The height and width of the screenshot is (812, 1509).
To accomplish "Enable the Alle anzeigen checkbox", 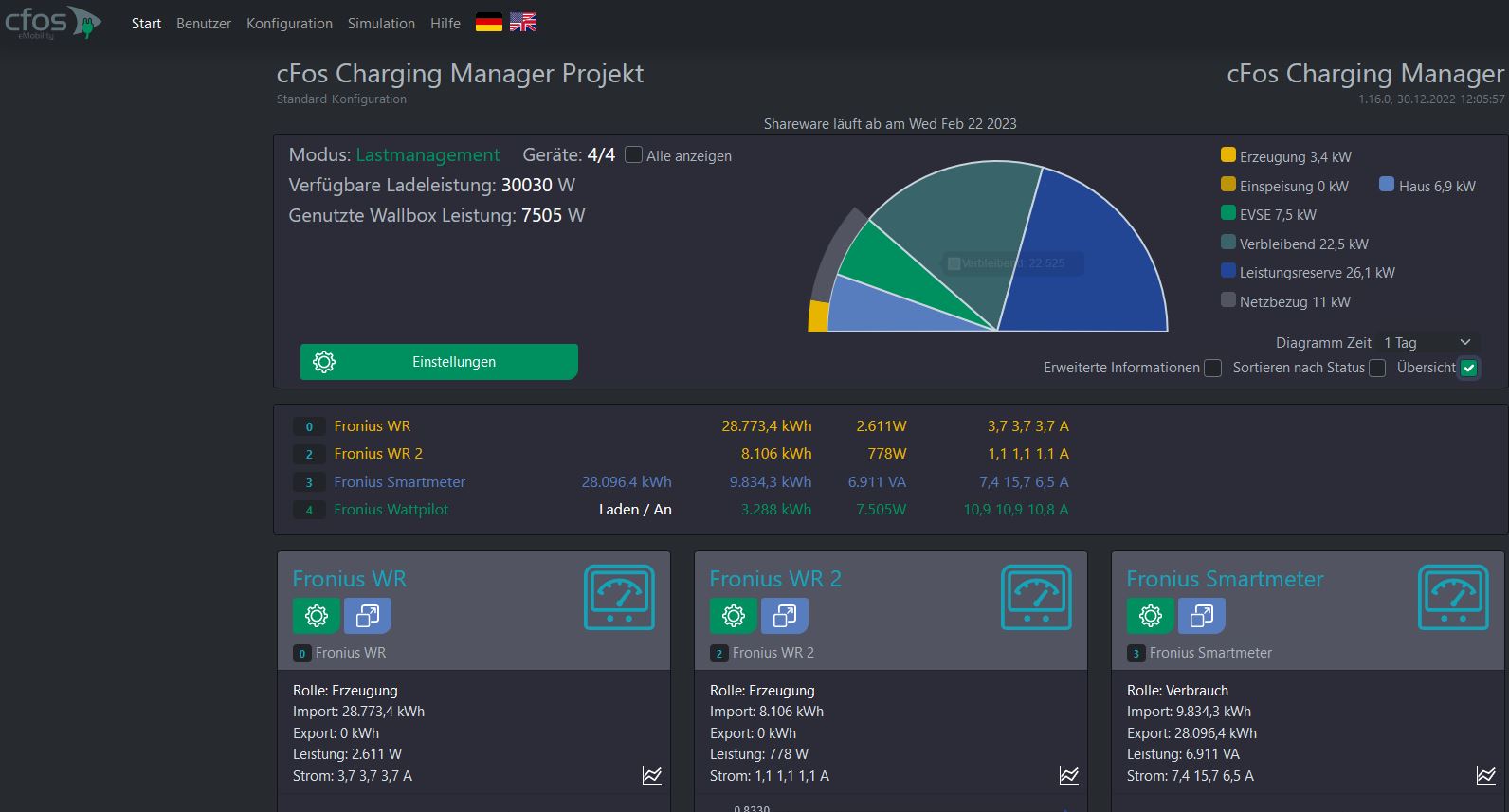I will [x=634, y=154].
